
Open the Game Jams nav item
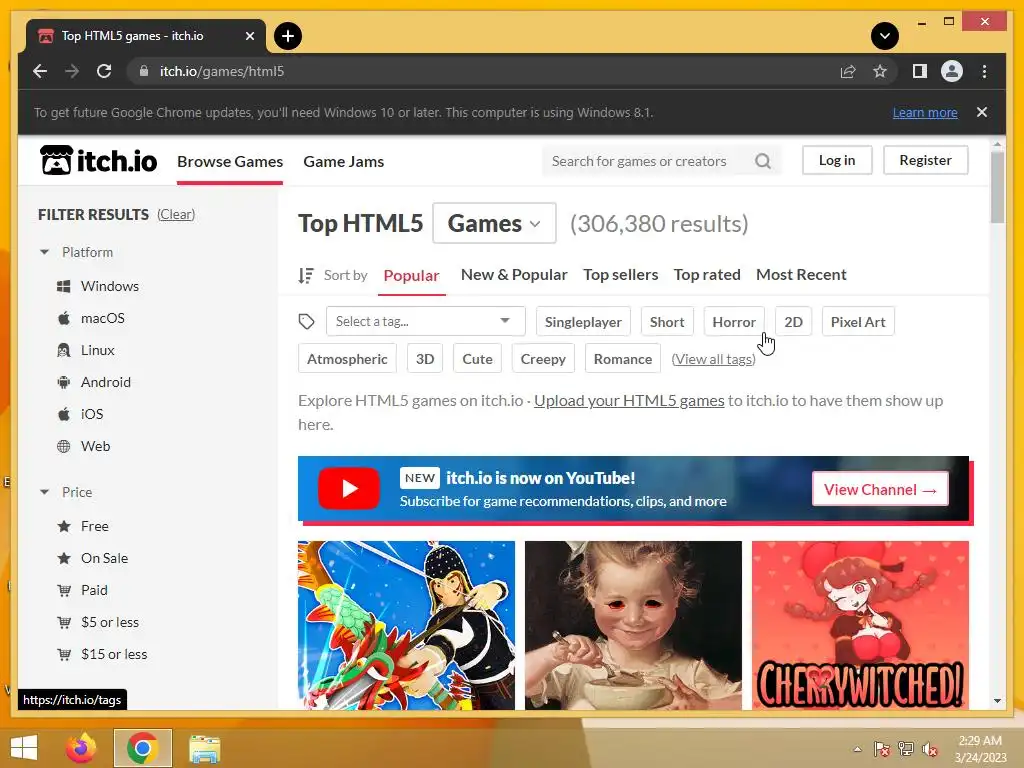(344, 161)
